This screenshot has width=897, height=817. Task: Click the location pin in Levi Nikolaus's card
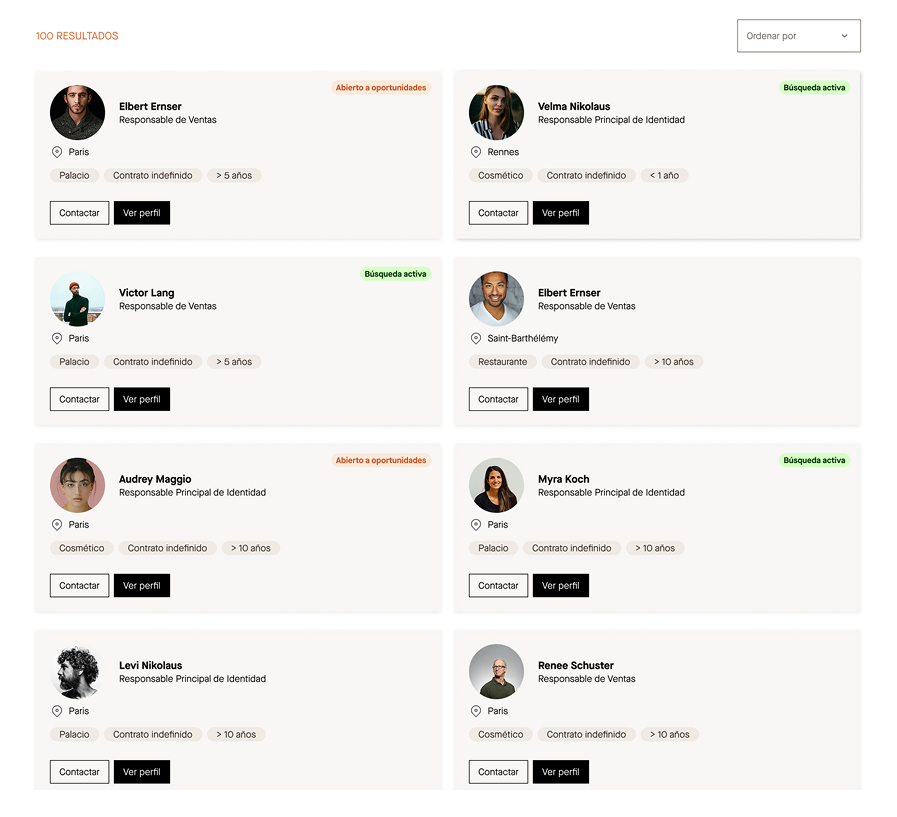pyautogui.click(x=57, y=711)
